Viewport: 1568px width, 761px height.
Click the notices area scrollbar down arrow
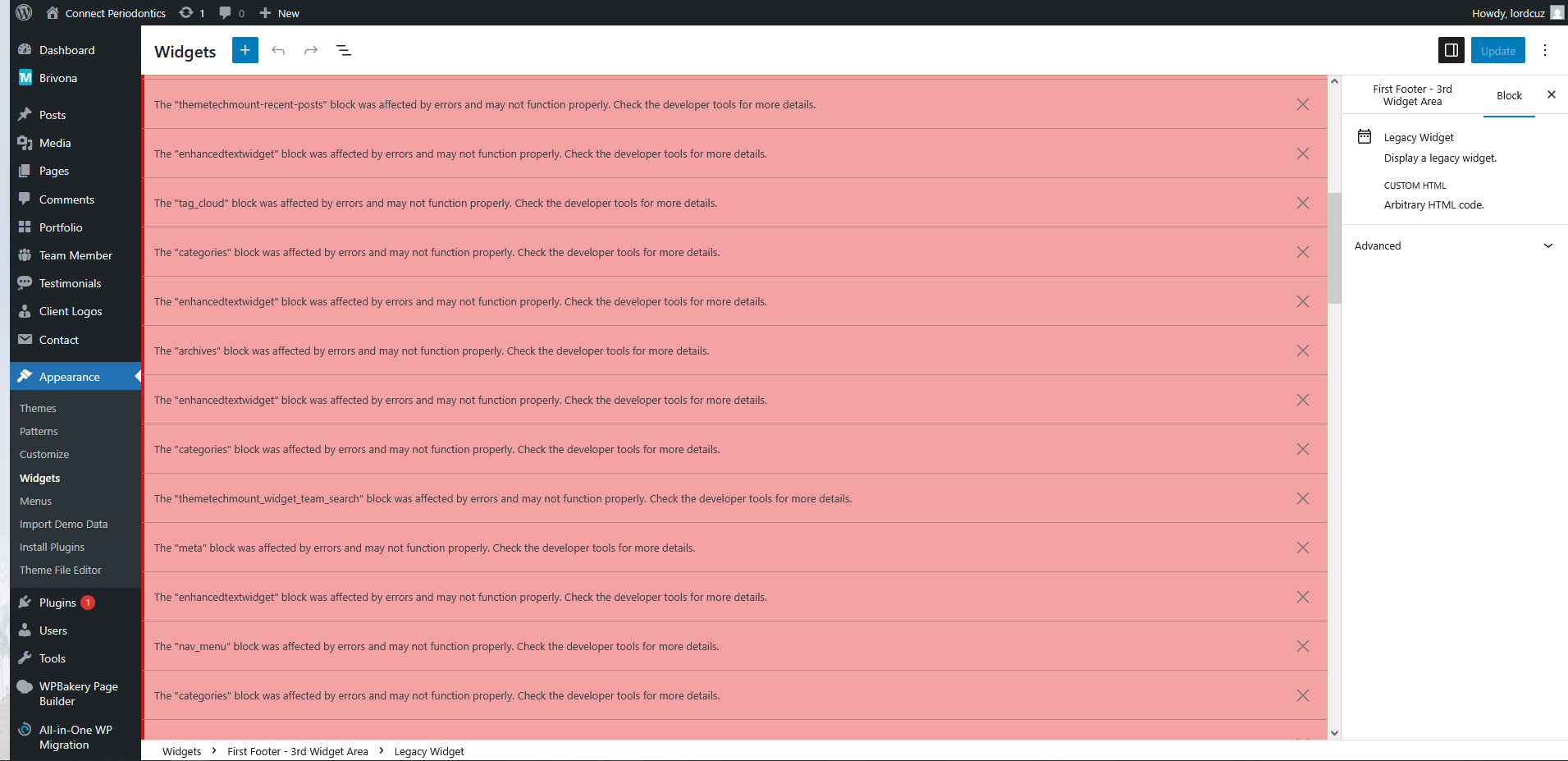tap(1334, 733)
